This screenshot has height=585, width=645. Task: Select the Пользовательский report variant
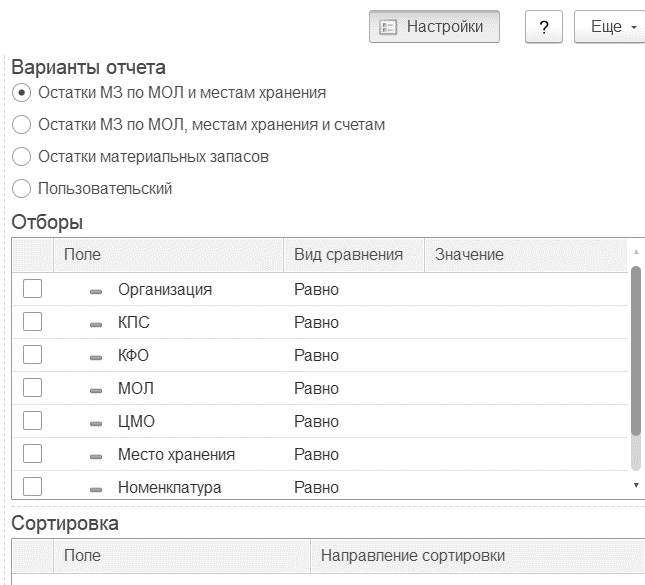pyautogui.click(x=21, y=189)
